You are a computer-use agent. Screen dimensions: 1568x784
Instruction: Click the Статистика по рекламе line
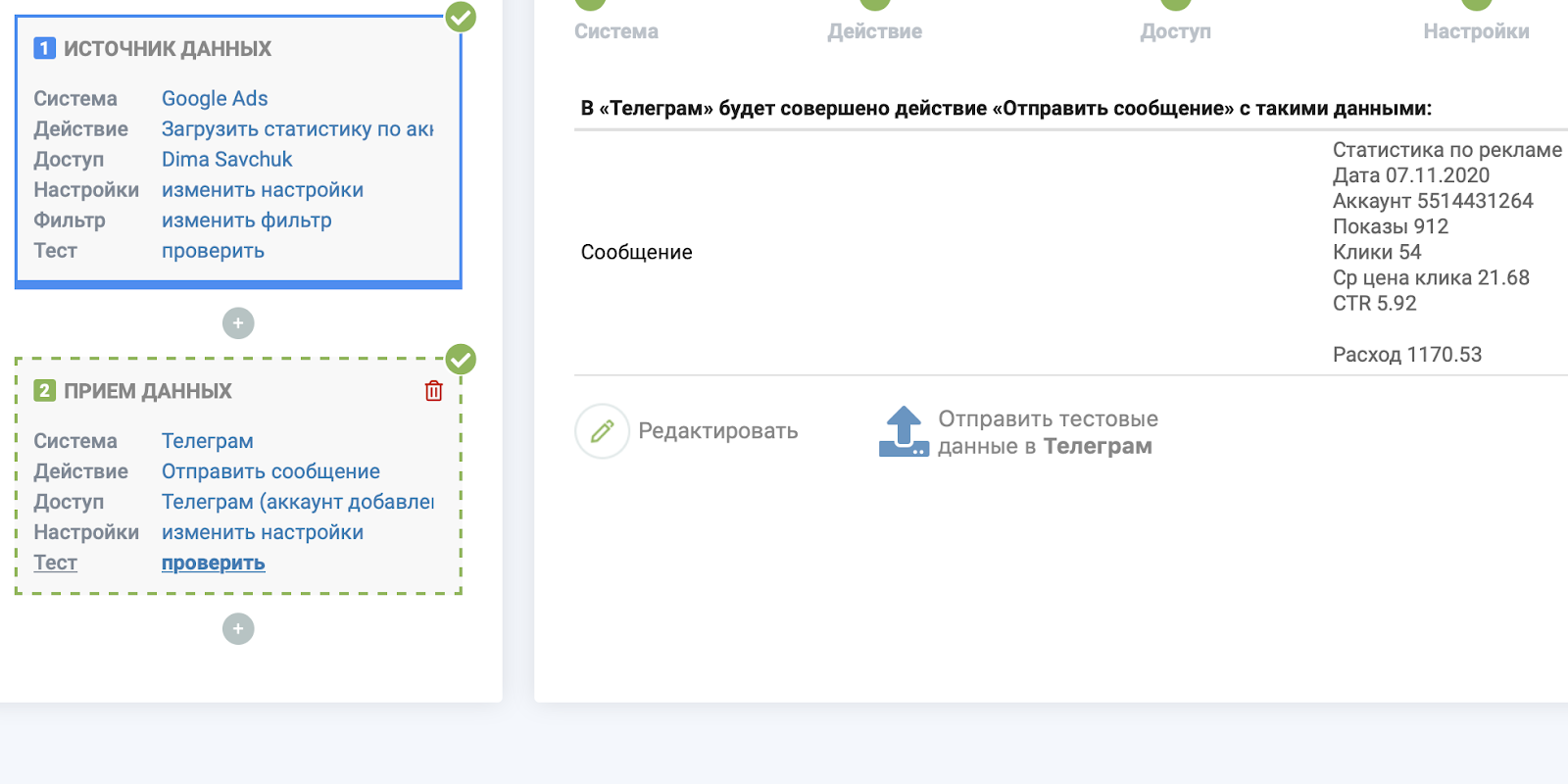[x=1447, y=150]
